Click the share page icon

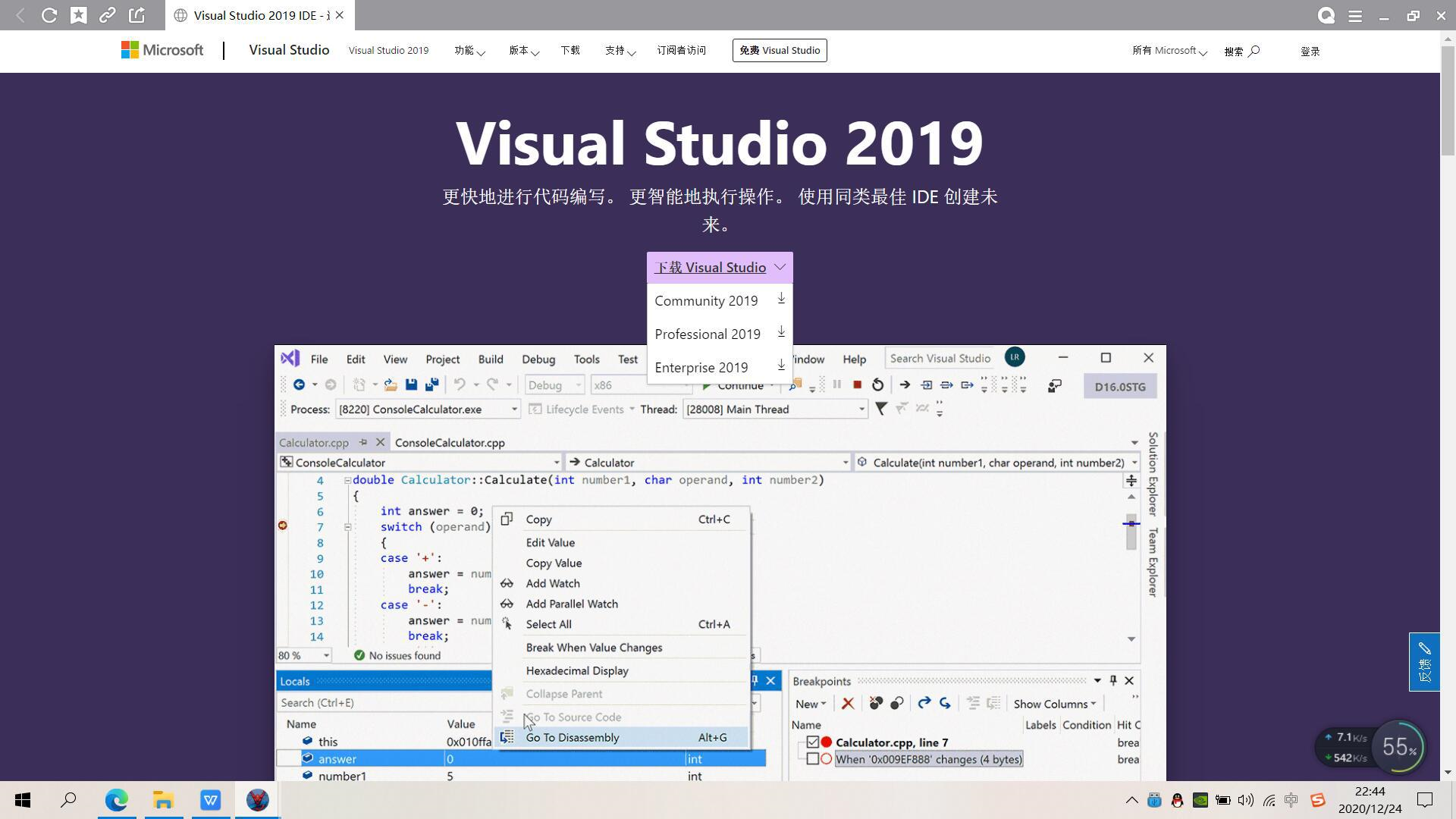[136, 15]
